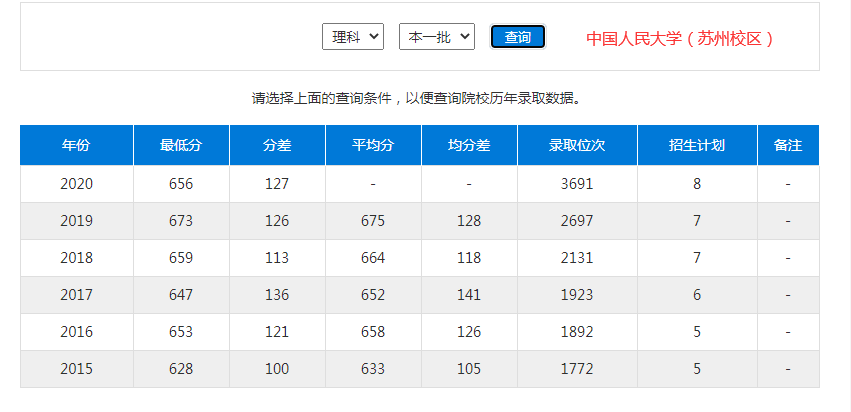Click average gap 128 in 2019 row
This screenshot has height=412, width=851.
(x=469, y=221)
